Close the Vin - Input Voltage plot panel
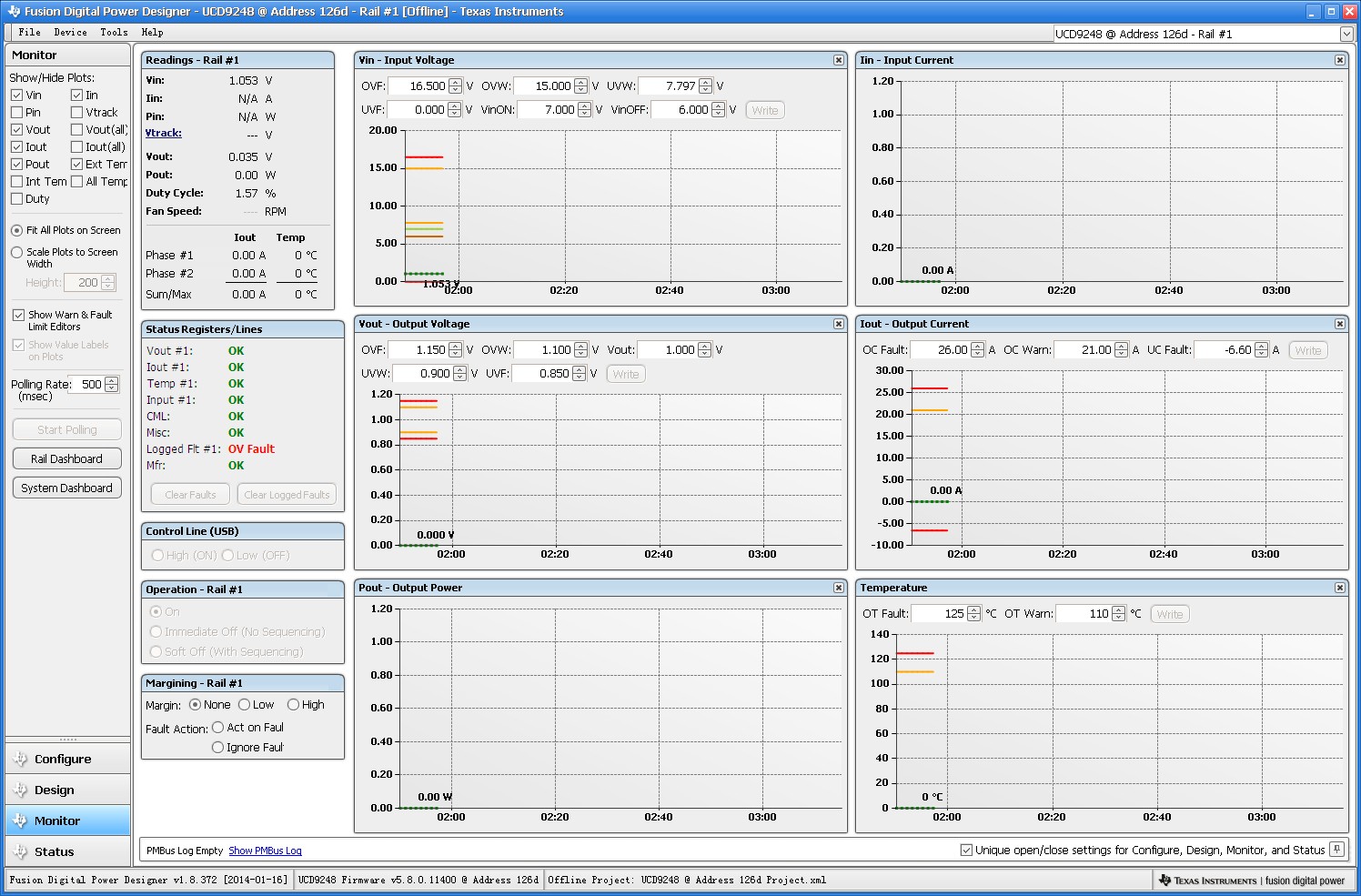This screenshot has height=896, width=1361. coord(839,60)
